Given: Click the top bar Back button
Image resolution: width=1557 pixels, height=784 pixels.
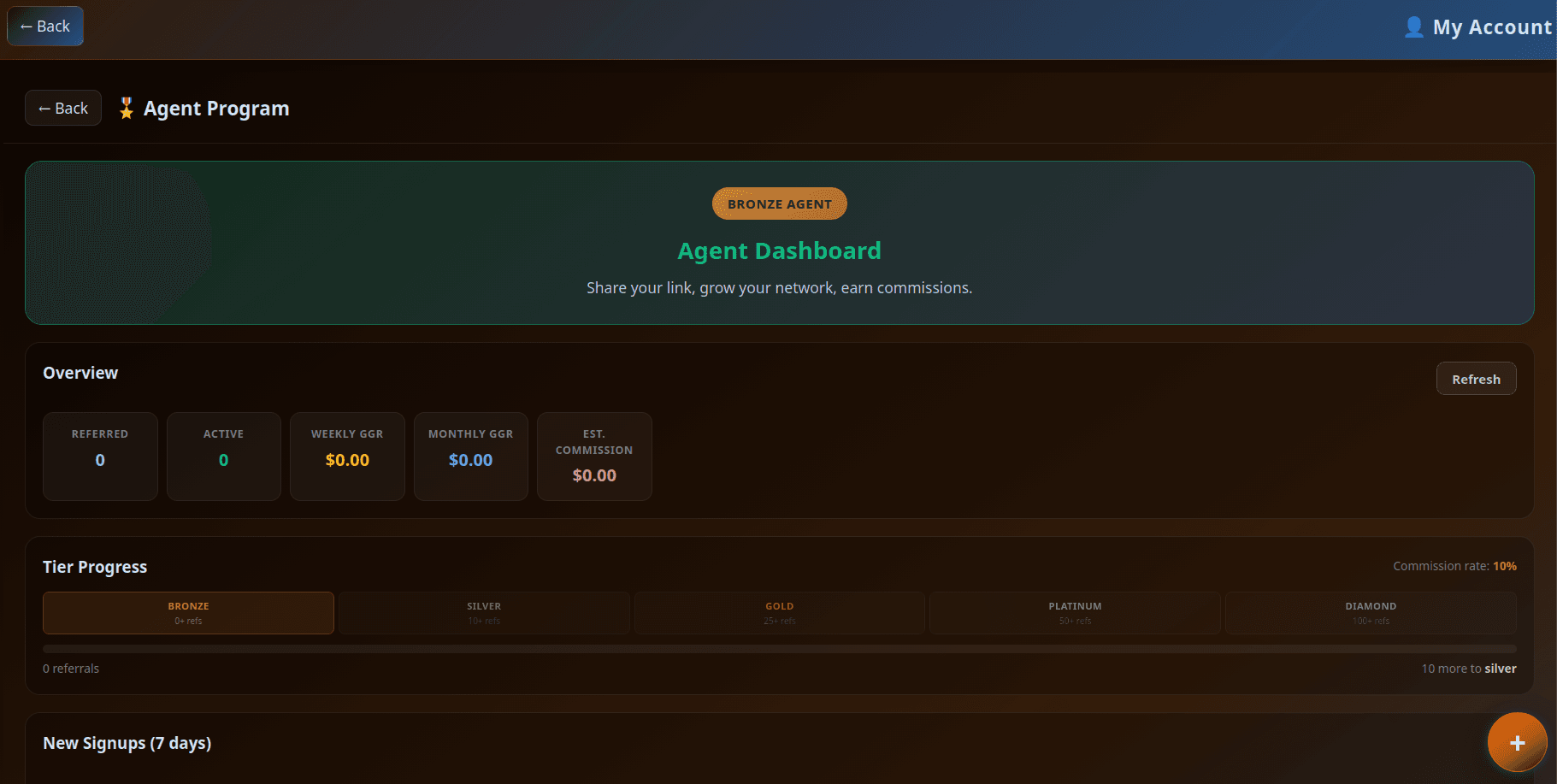Looking at the screenshot, I should (x=45, y=27).
